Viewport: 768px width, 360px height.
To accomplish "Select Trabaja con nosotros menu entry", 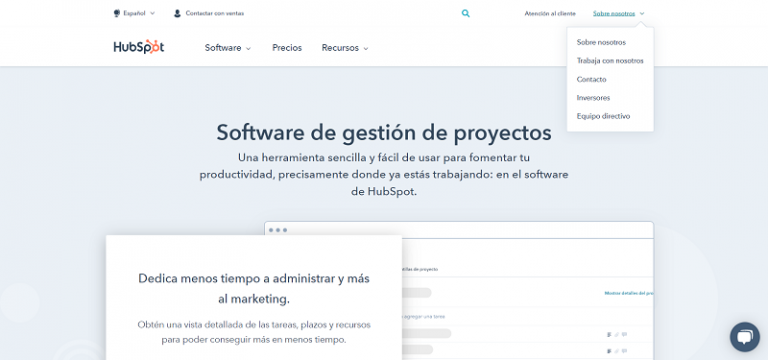I will click(610, 61).
